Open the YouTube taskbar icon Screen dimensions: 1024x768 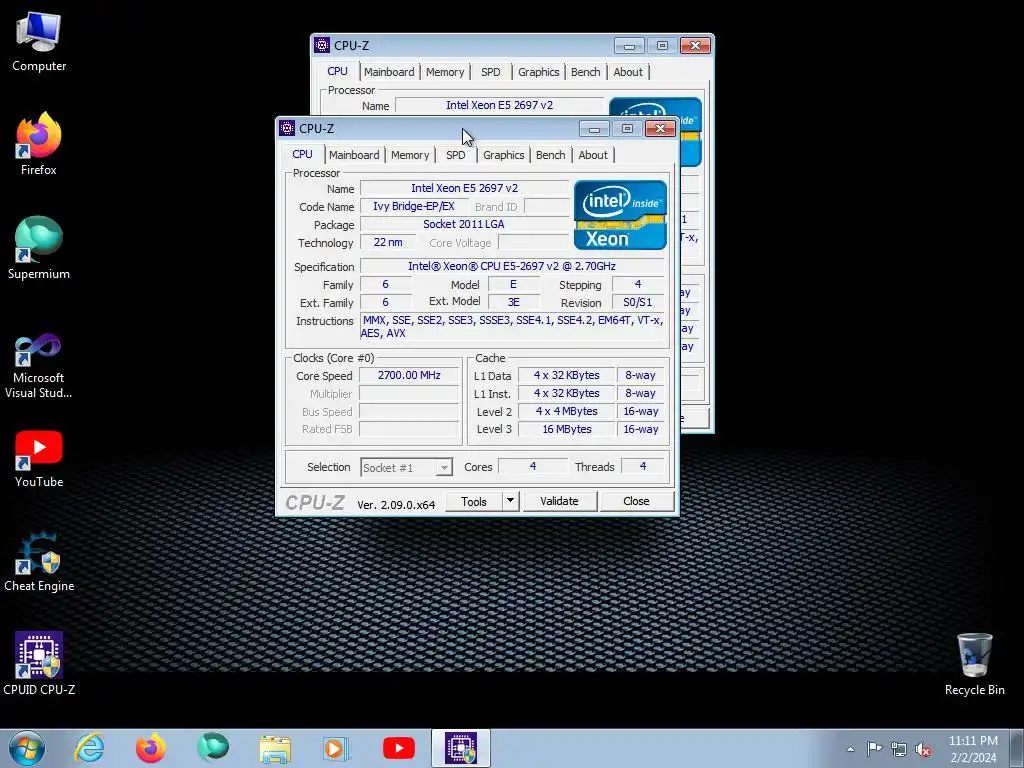point(399,748)
